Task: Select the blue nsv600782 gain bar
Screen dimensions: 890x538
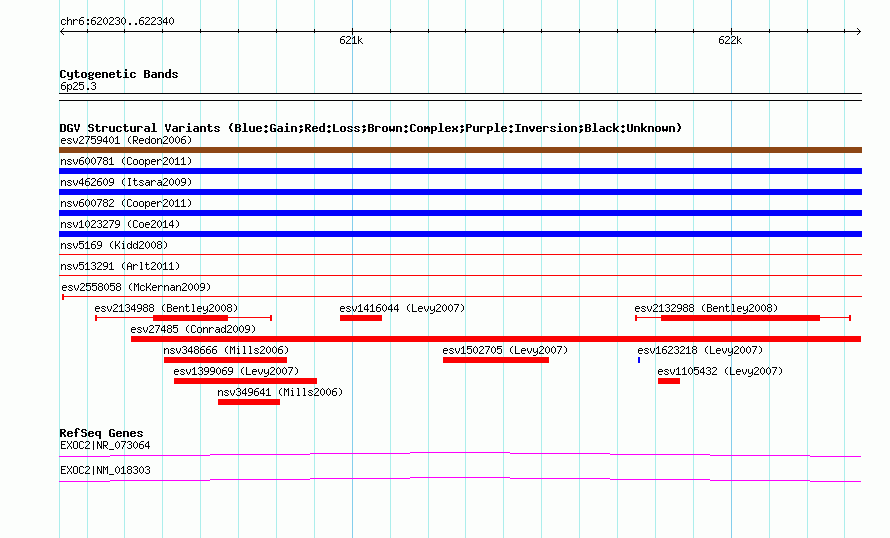Action: (x=460, y=213)
